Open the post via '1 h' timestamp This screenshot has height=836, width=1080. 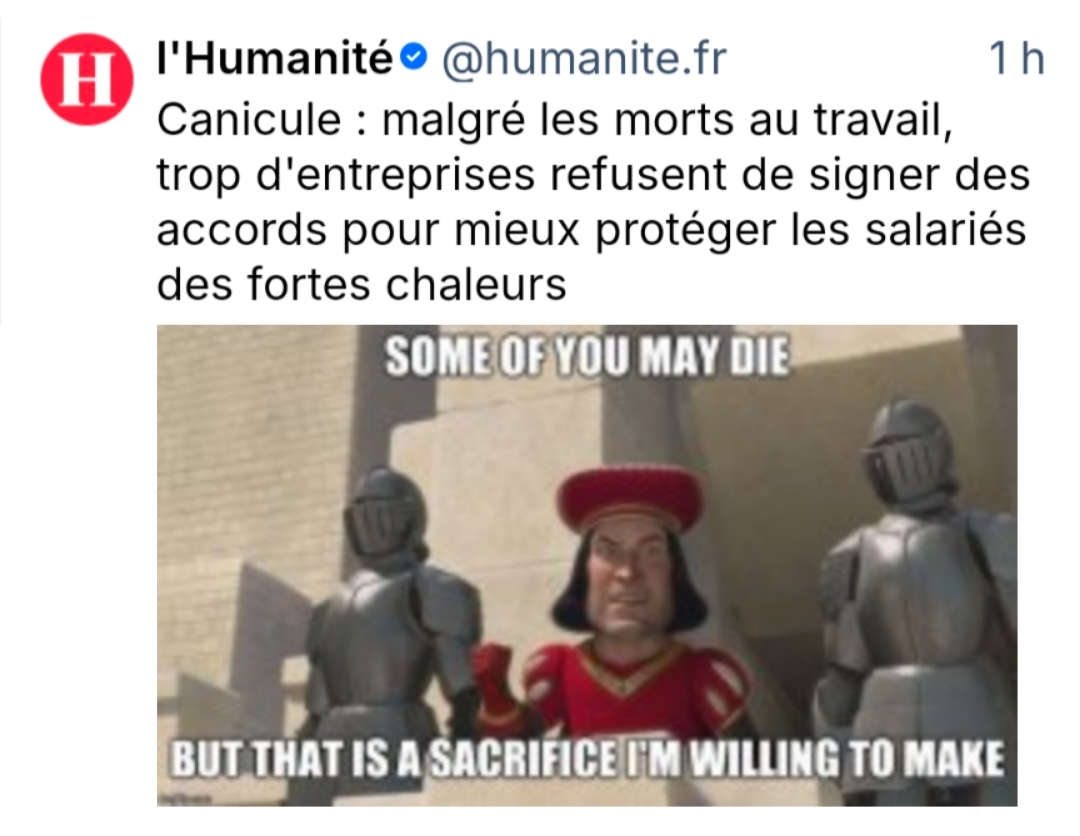pos(1017,59)
